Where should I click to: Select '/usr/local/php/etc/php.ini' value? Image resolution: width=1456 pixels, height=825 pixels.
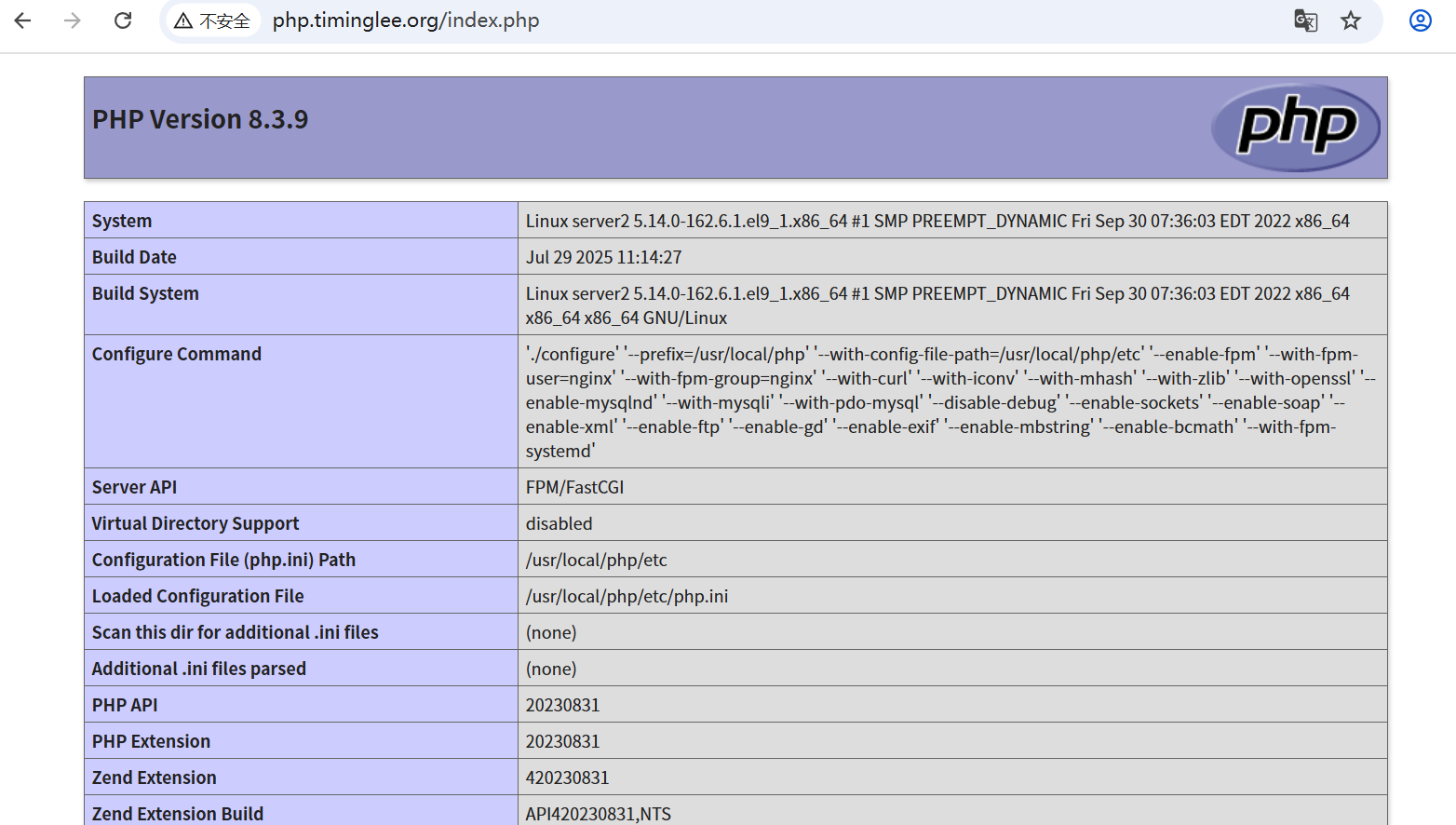(627, 596)
